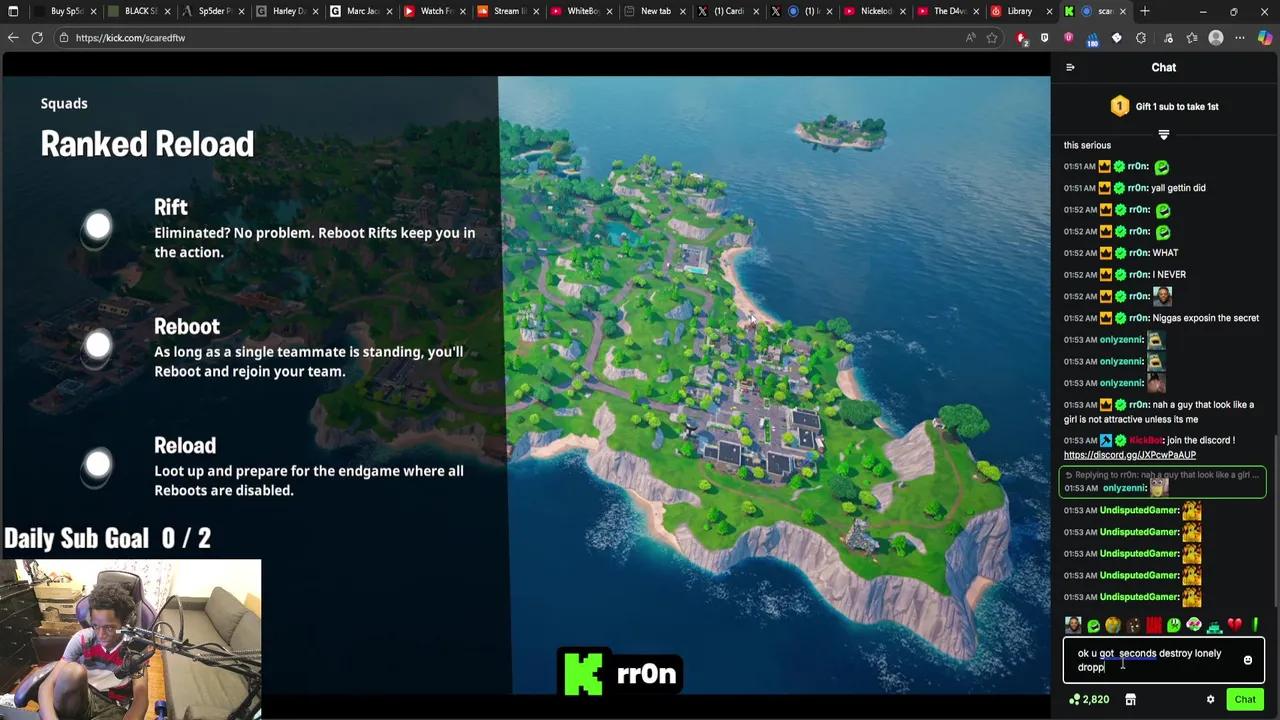Open the discord.gg/JXPcwPaAUP invite link
The width and height of the screenshot is (1280, 720).
[1130, 455]
